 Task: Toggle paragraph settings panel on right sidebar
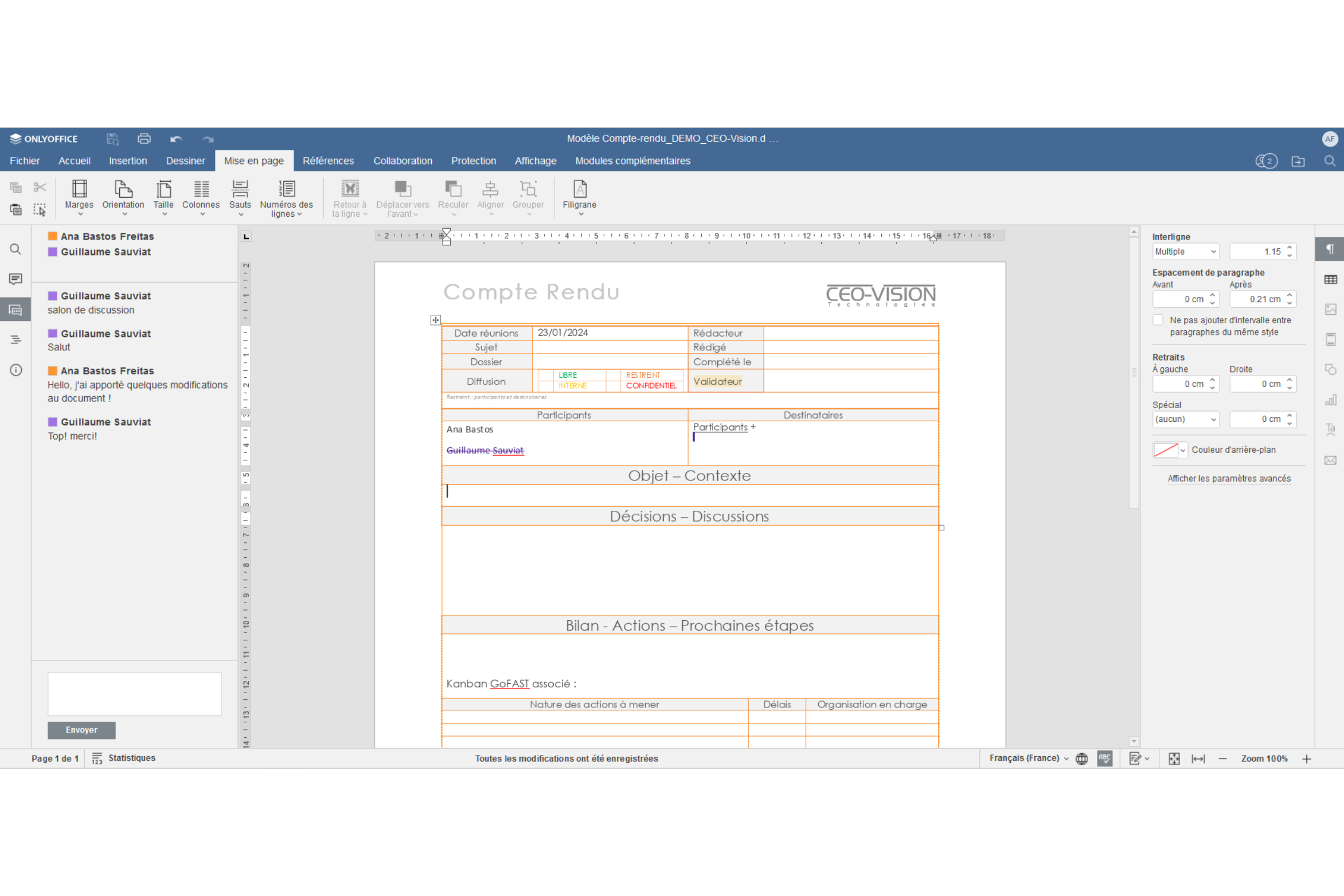coord(1330,249)
